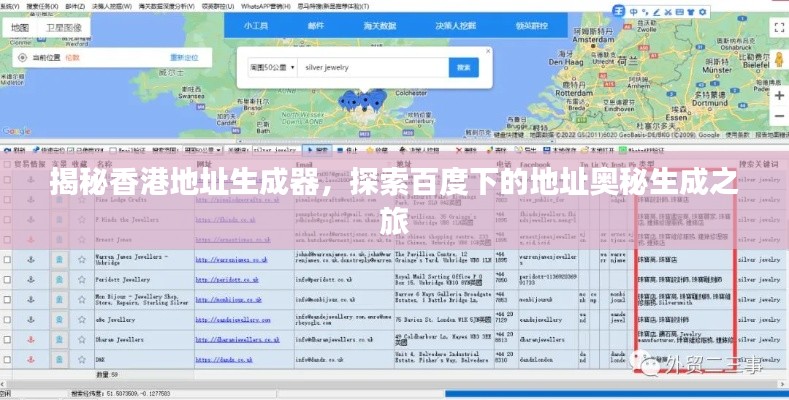Viewport: 789px width, 400px height.
Task: Toggle the select-all checkbox in table header
Action: [x=7, y=164]
